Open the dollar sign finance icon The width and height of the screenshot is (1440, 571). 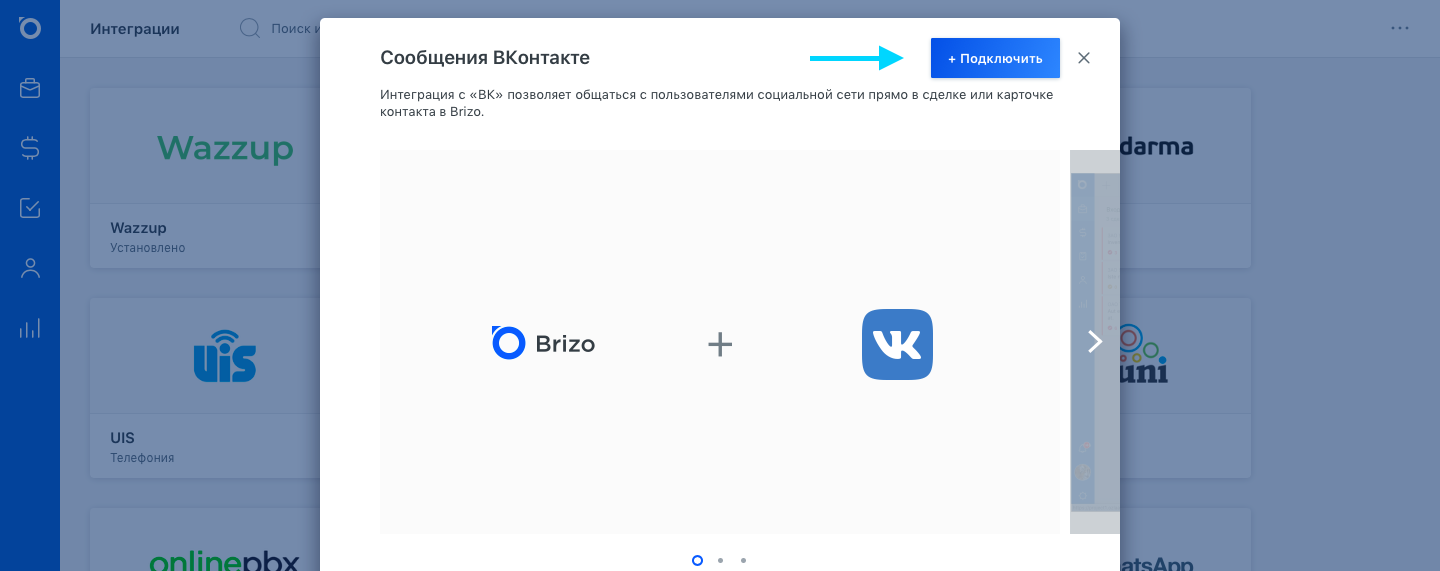point(30,148)
